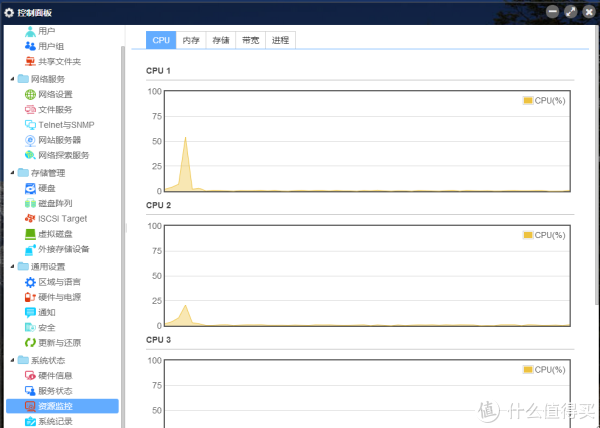Collapse the 存储管理 storage management group

tap(12, 173)
